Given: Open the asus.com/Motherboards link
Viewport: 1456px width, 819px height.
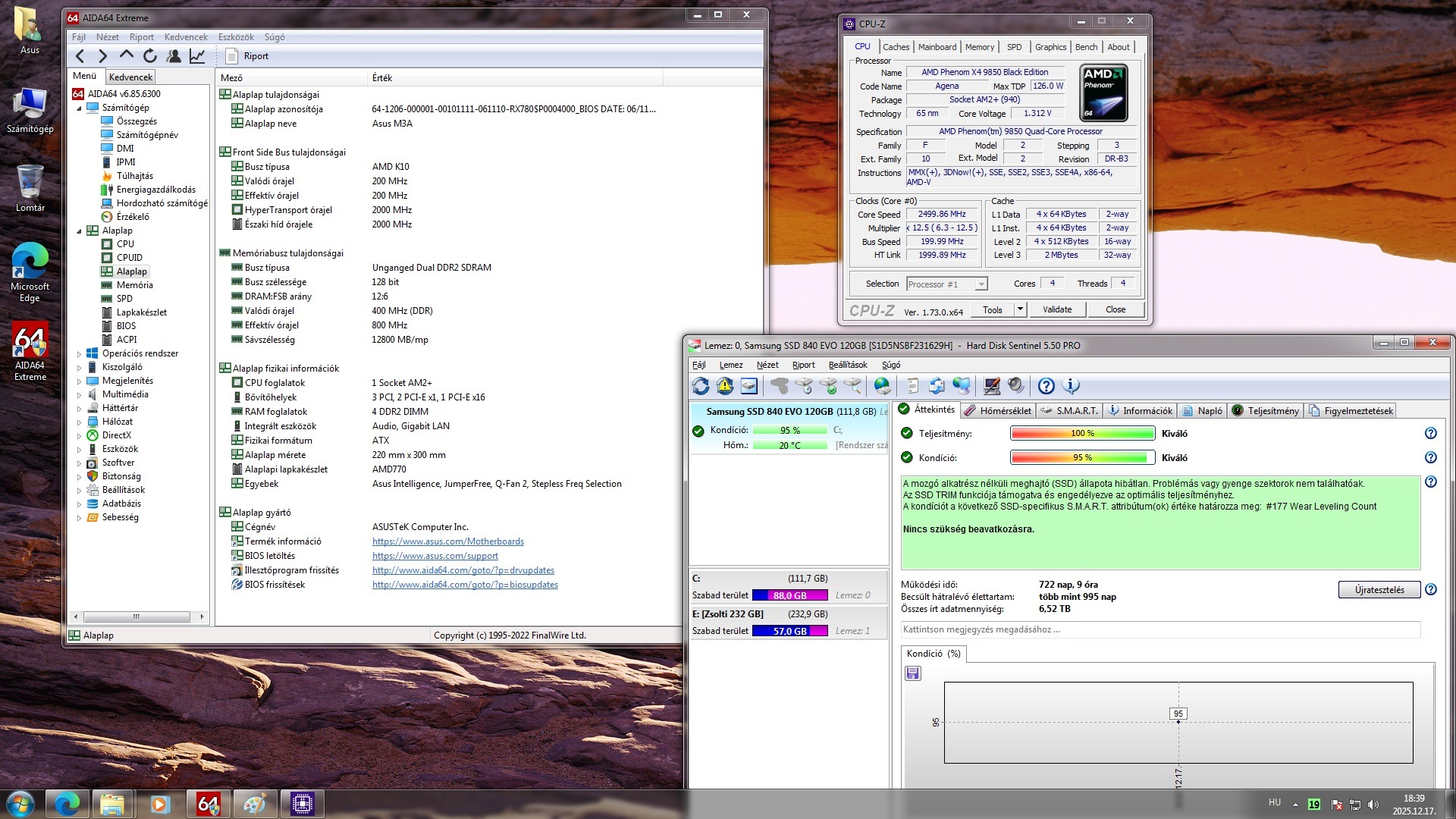Looking at the screenshot, I should point(447,541).
